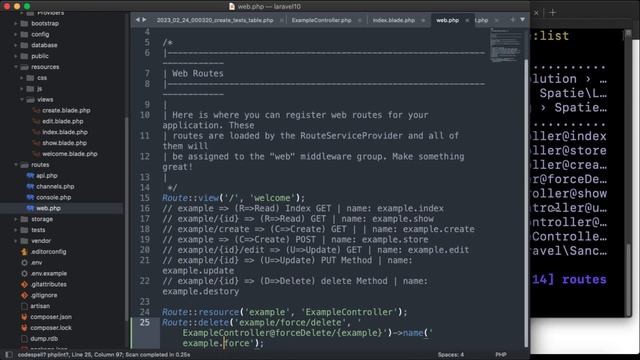Click the .gitattributes git icon
This screenshot has height=360, width=640.
tap(24, 284)
